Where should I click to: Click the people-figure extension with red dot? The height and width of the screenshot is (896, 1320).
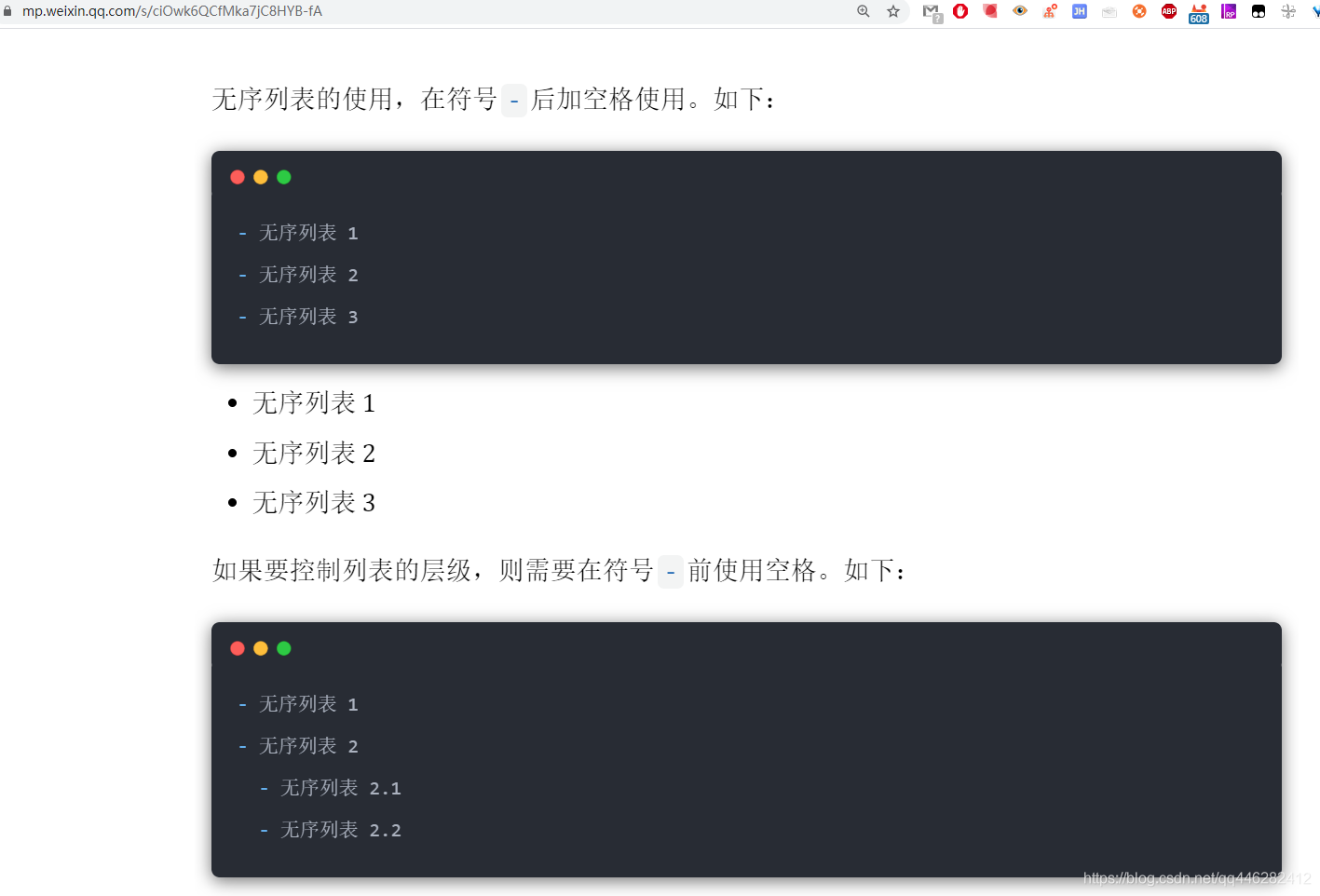point(1050,11)
